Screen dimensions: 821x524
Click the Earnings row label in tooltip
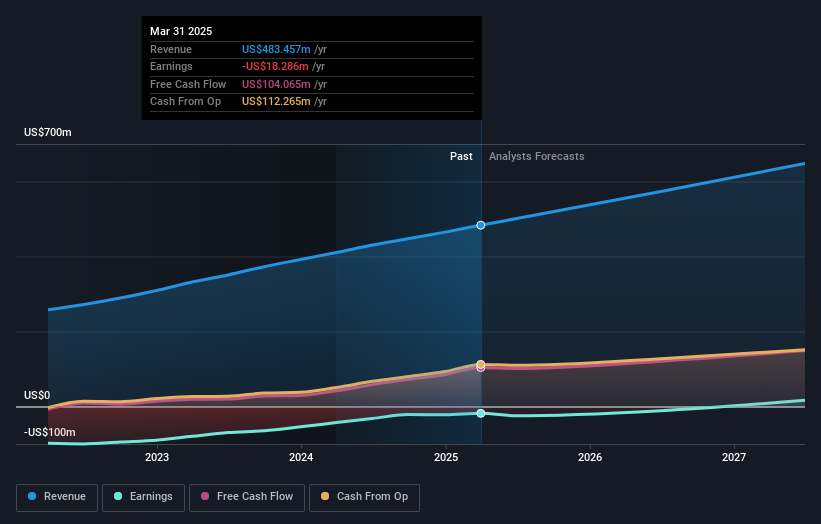coord(171,66)
